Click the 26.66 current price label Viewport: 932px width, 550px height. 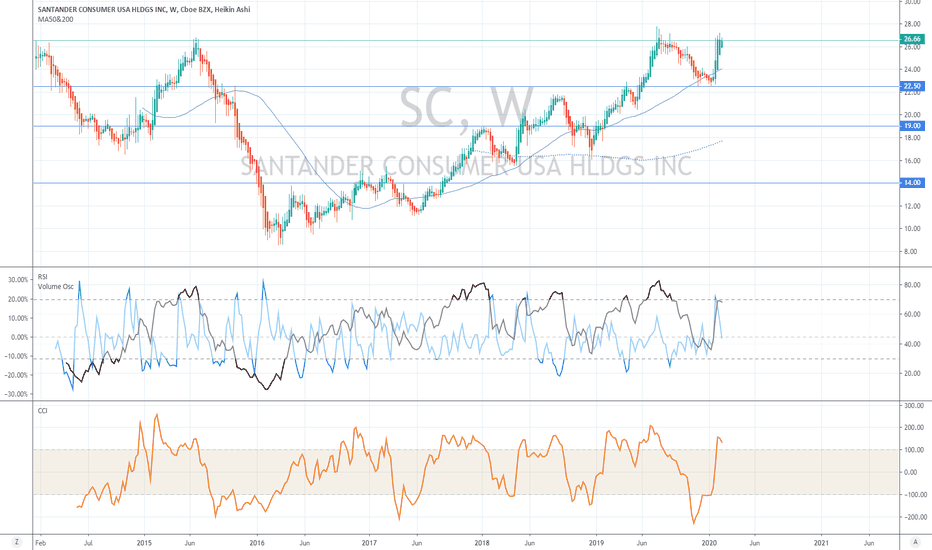[912, 39]
